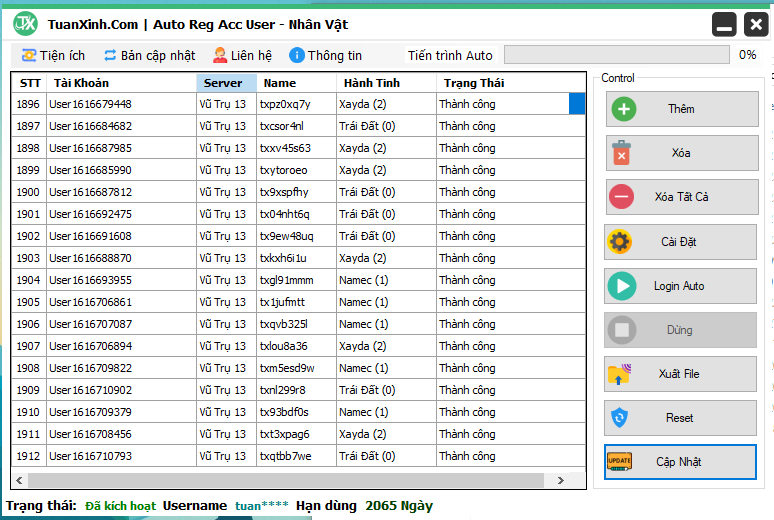Click the red minus Xóa Tất Cả icon
This screenshot has width=774, height=520.
(621, 197)
